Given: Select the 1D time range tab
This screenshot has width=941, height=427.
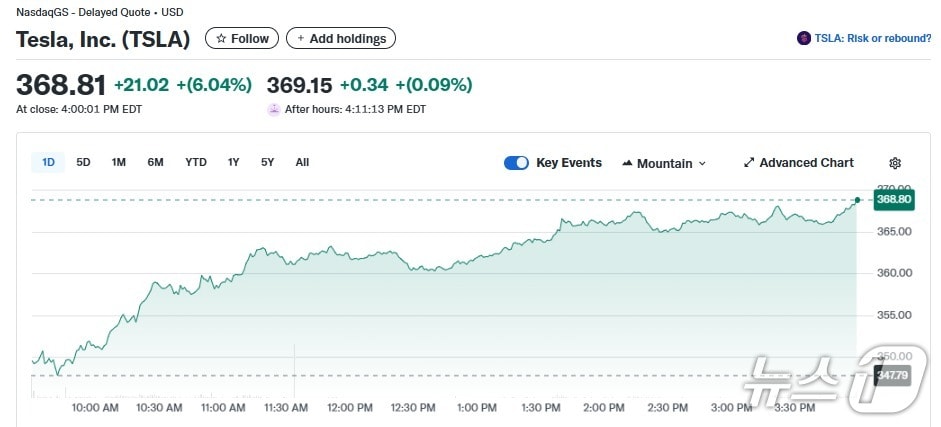Looking at the screenshot, I should coord(48,162).
